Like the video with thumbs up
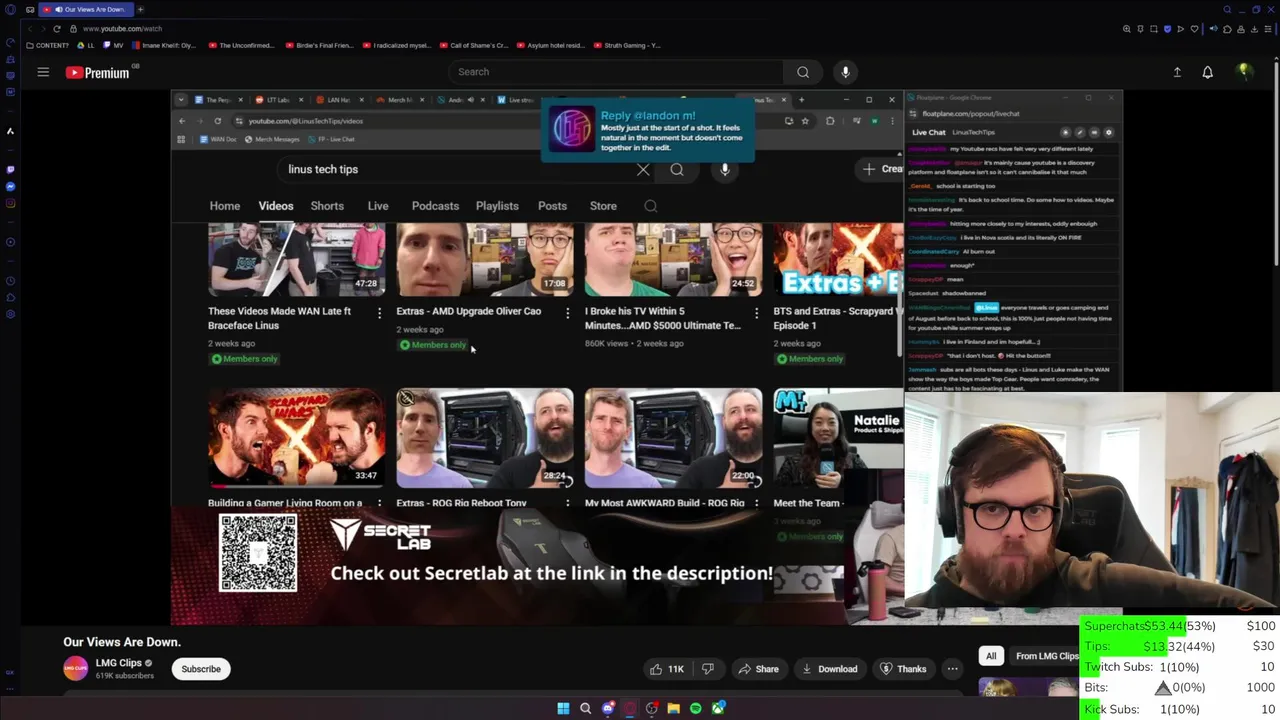1280x720 pixels. click(x=666, y=669)
